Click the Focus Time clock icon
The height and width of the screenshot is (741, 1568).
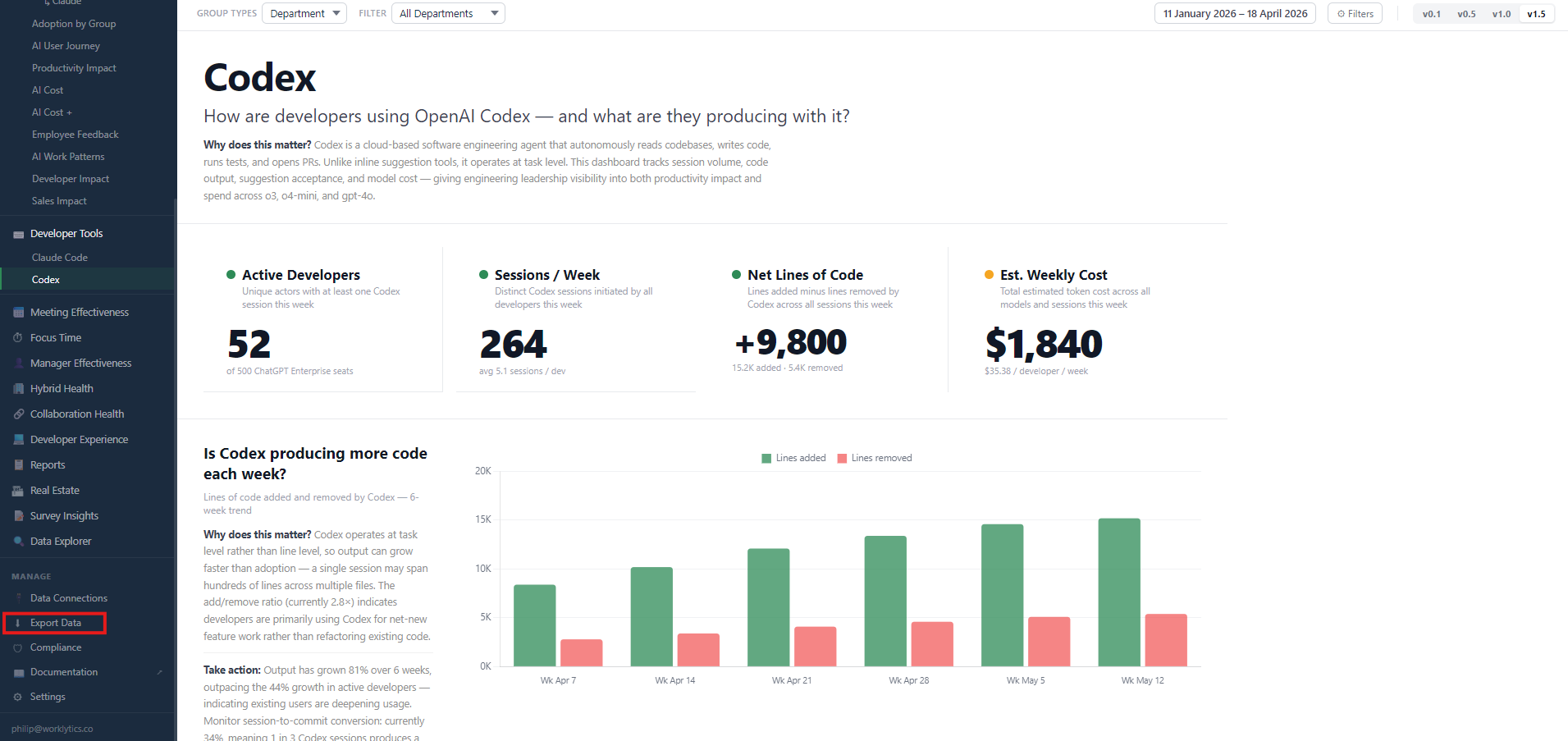18,338
